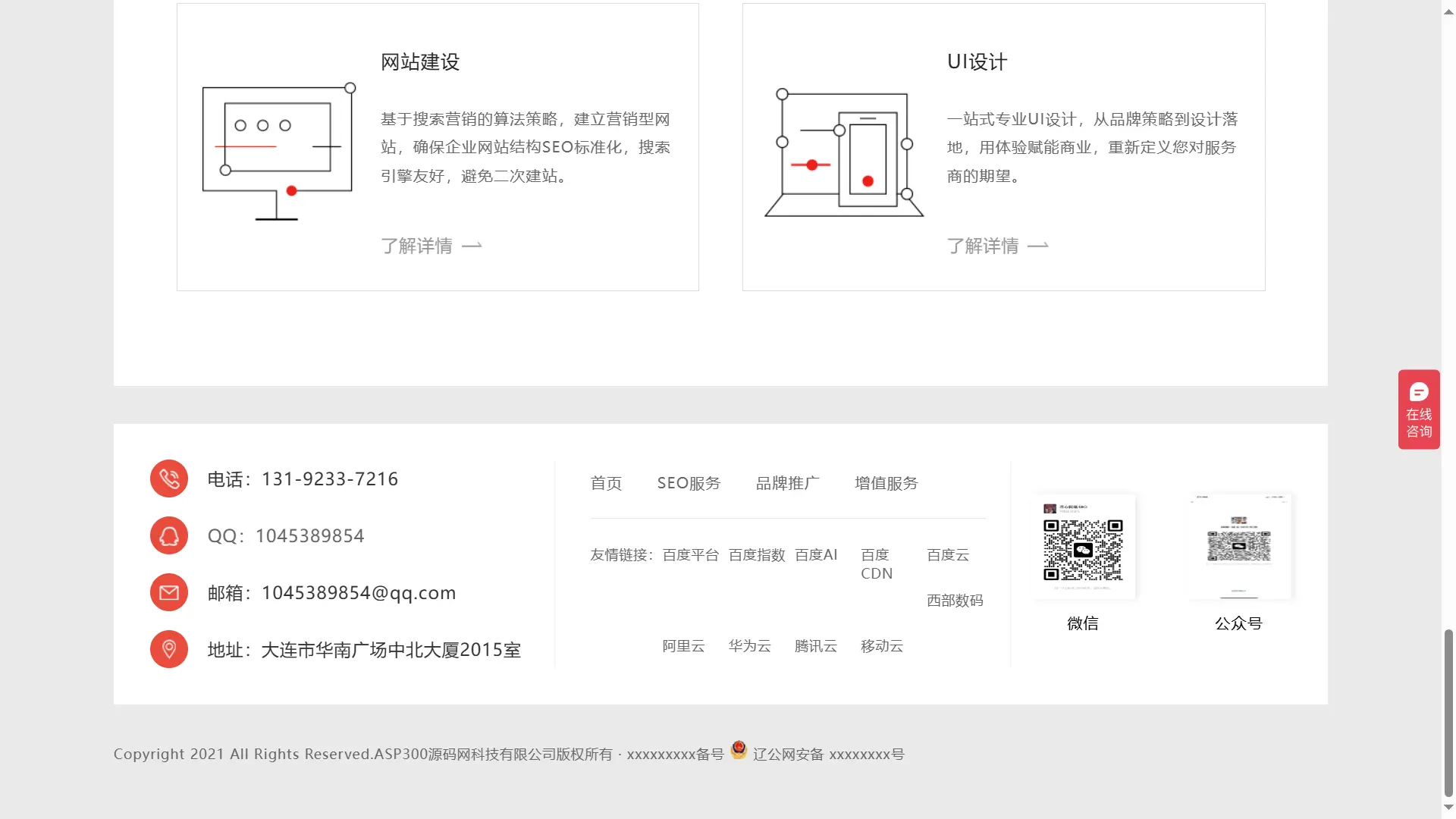Click the location pin icon next to 地址
Image resolution: width=1456 pixels, height=819 pixels.
(168, 649)
